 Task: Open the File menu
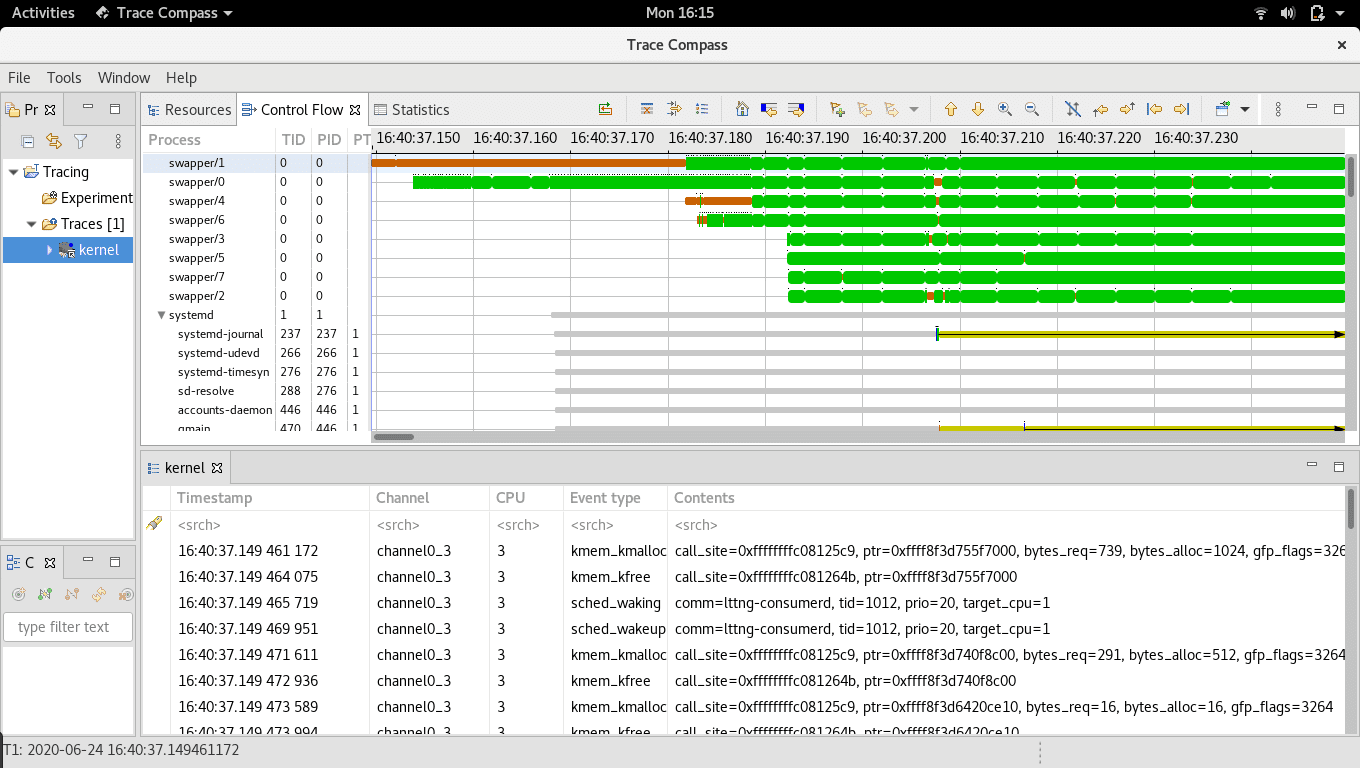(19, 78)
